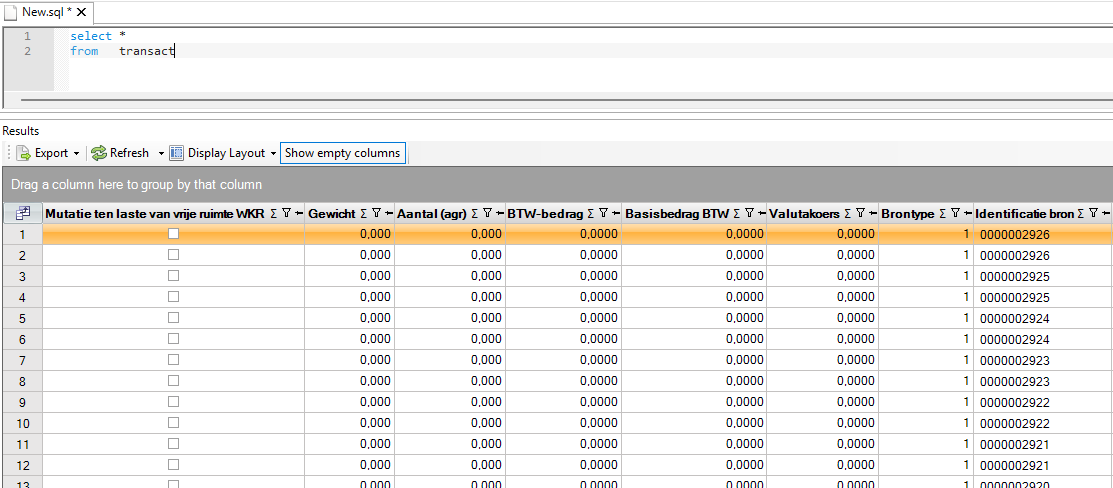Close the New.sql tab
Image resolution: width=1113 pixels, height=488 pixels.
(x=82, y=13)
